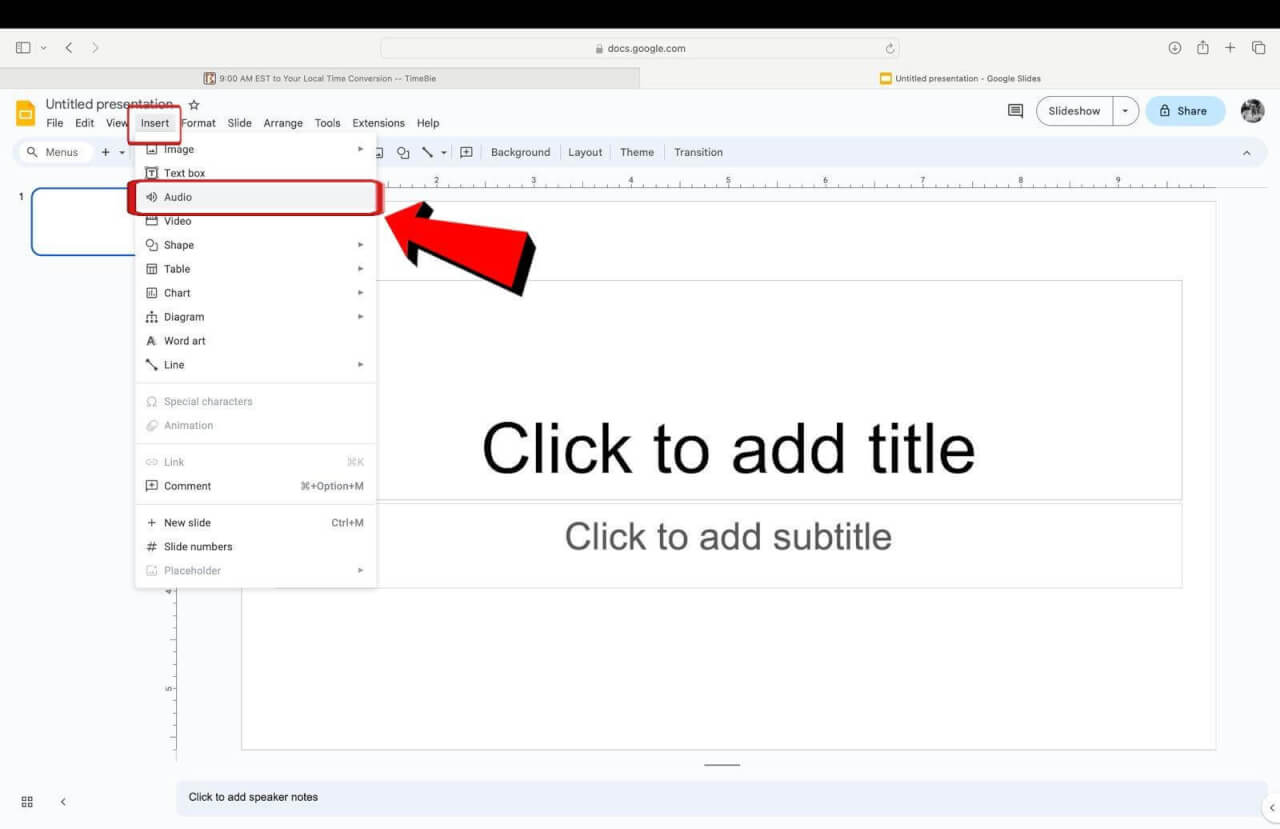1280x829 pixels.
Task: Switch to the Google Slides browser tab
Action: (962, 77)
